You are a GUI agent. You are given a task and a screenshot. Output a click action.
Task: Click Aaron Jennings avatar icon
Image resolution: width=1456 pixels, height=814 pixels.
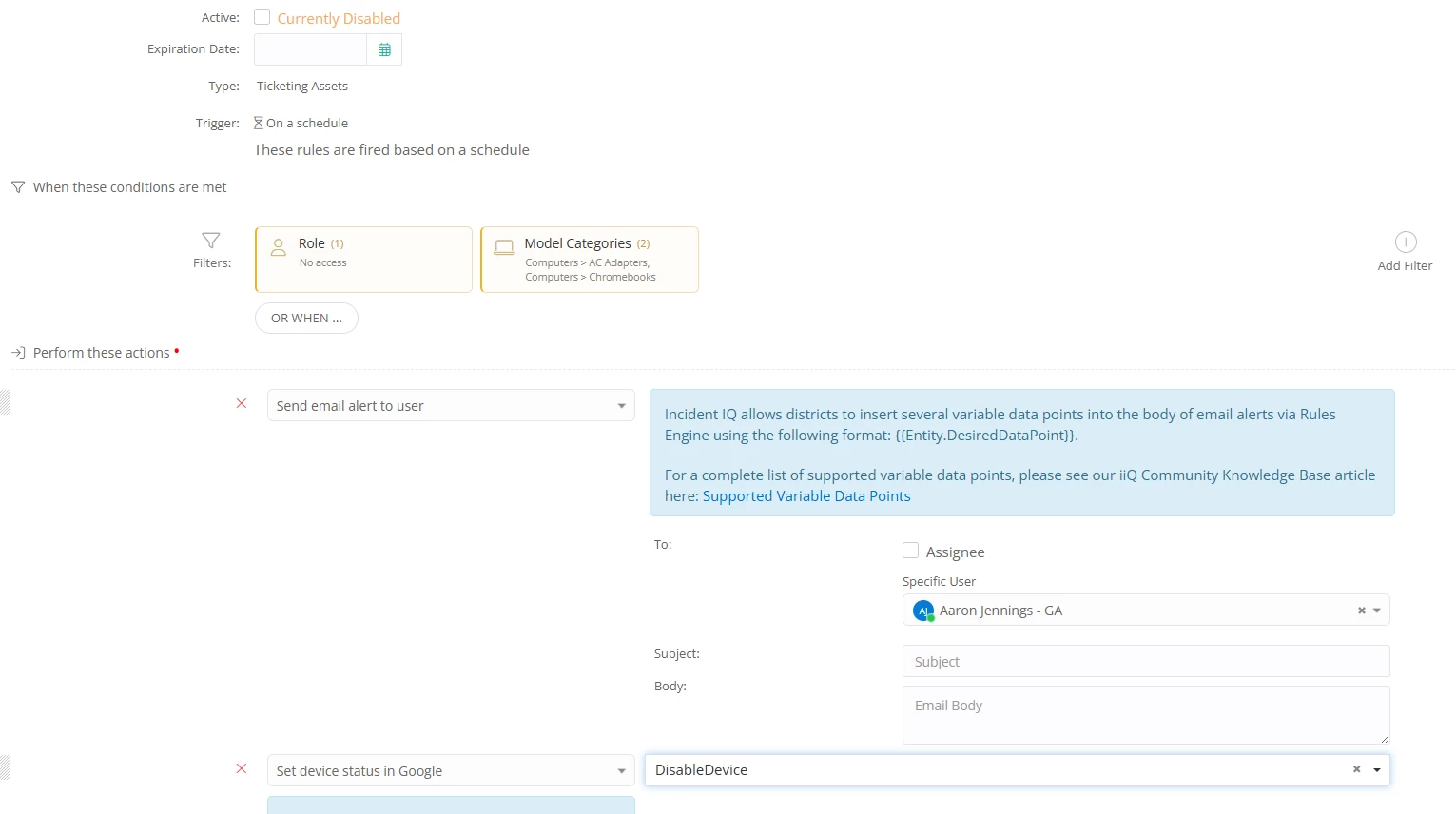tap(923, 610)
